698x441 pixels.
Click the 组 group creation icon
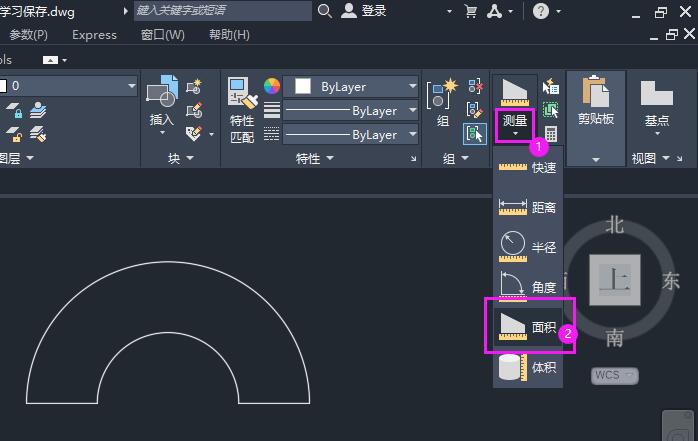coord(442,93)
